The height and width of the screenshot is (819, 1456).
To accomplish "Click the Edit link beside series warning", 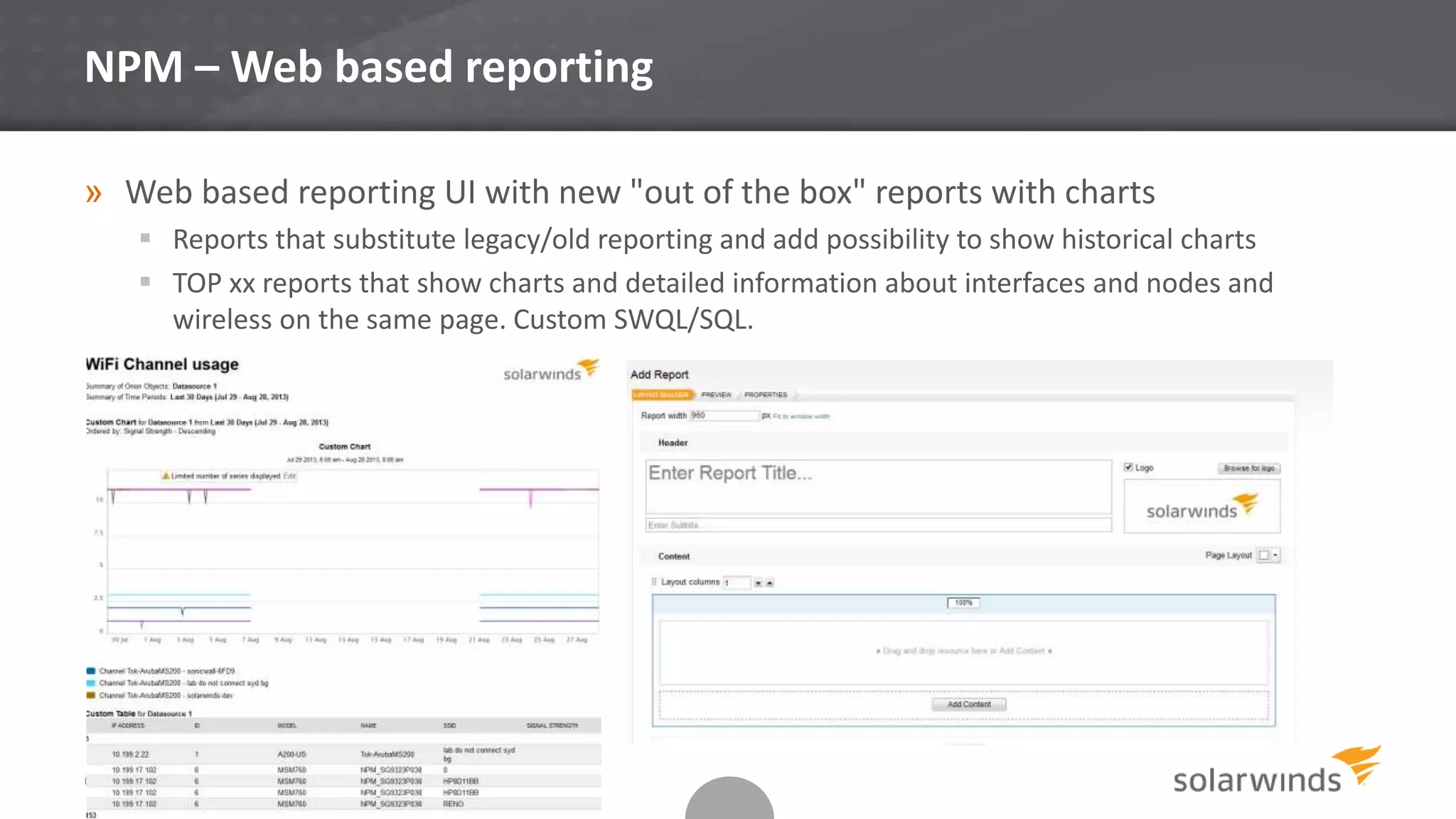I will [289, 476].
